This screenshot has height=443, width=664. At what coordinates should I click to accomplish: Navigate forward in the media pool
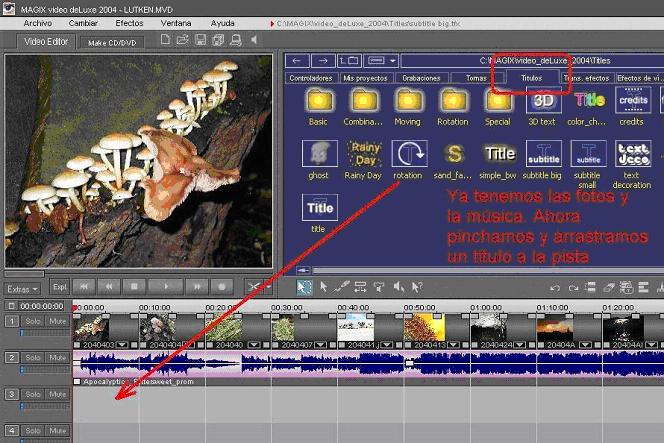pos(323,61)
